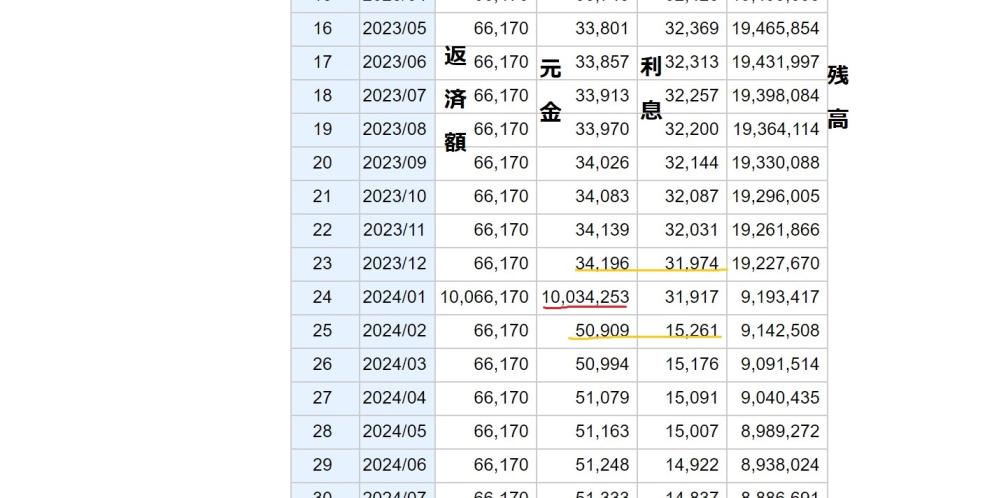Select row header number 24
Screen dimensions: 999x498
322,297
